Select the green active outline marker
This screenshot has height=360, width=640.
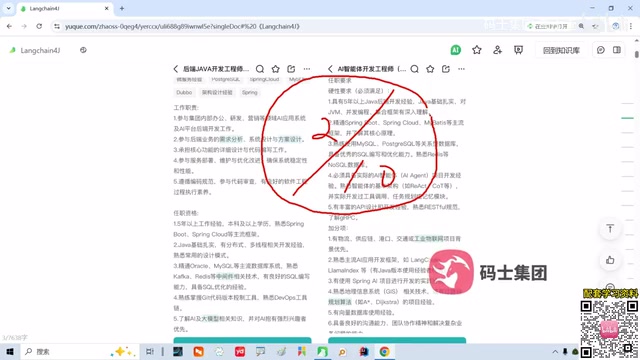pyautogui.click(x=627, y=118)
